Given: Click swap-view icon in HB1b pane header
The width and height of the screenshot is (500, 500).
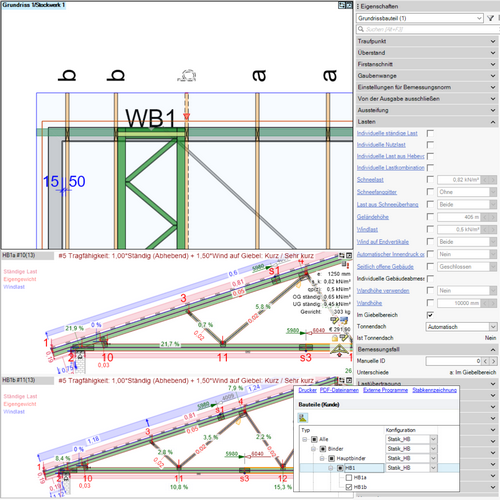Looking at the screenshot, I should coord(342,380).
